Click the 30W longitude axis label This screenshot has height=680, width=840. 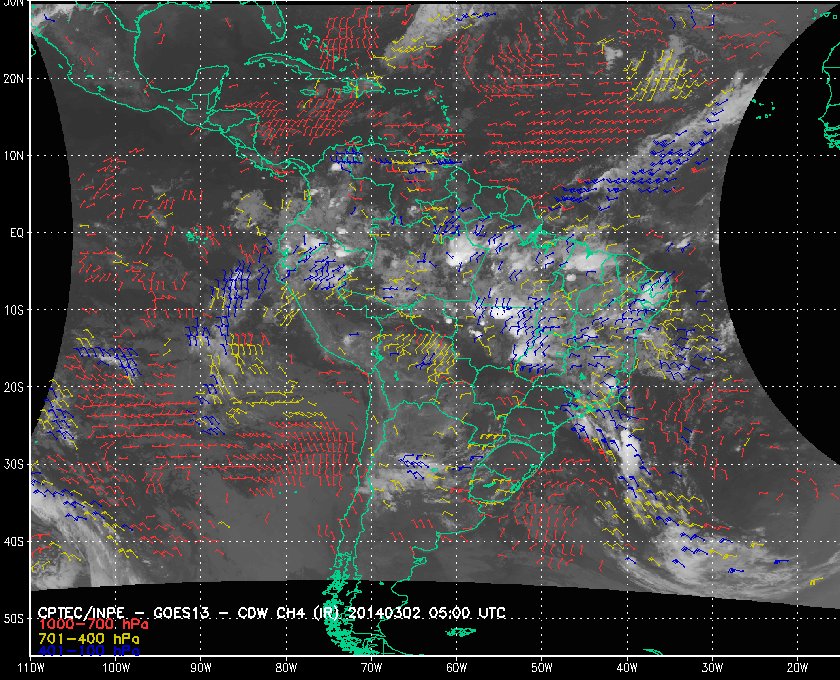coord(710,666)
